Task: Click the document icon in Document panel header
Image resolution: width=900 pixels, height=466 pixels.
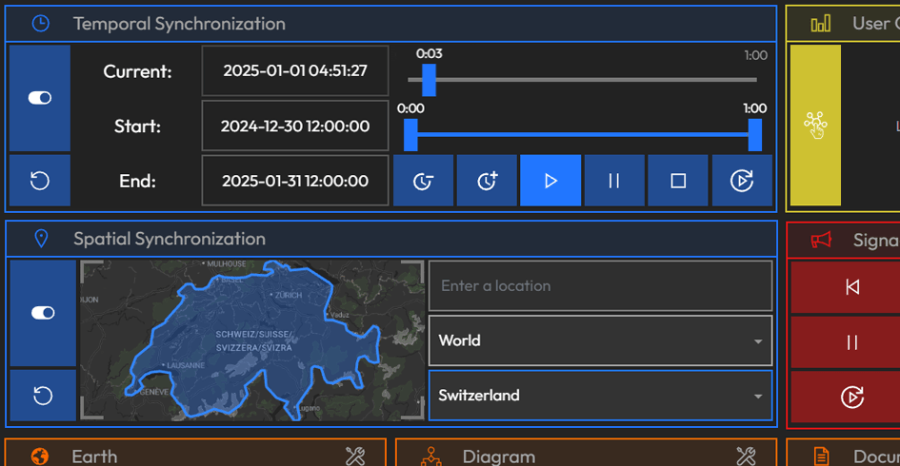Action: point(822,457)
